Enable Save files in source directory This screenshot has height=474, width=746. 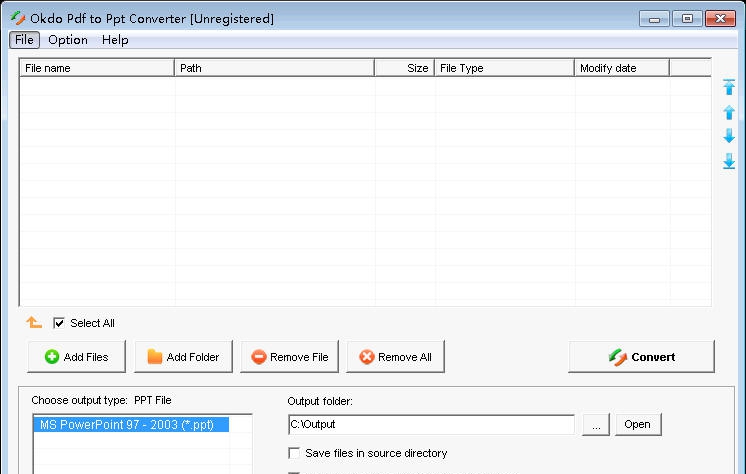point(294,453)
